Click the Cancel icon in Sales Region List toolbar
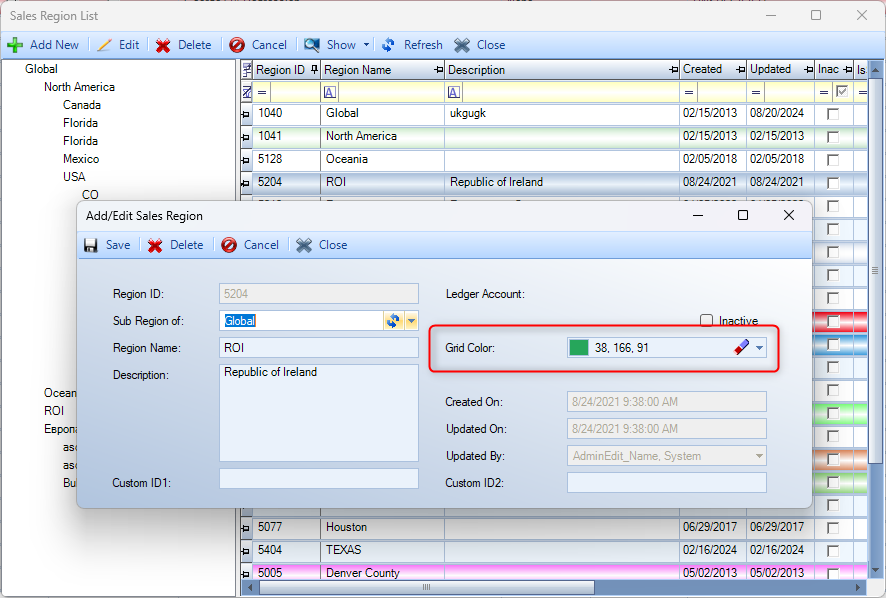This screenshot has width=886, height=598. (x=237, y=45)
